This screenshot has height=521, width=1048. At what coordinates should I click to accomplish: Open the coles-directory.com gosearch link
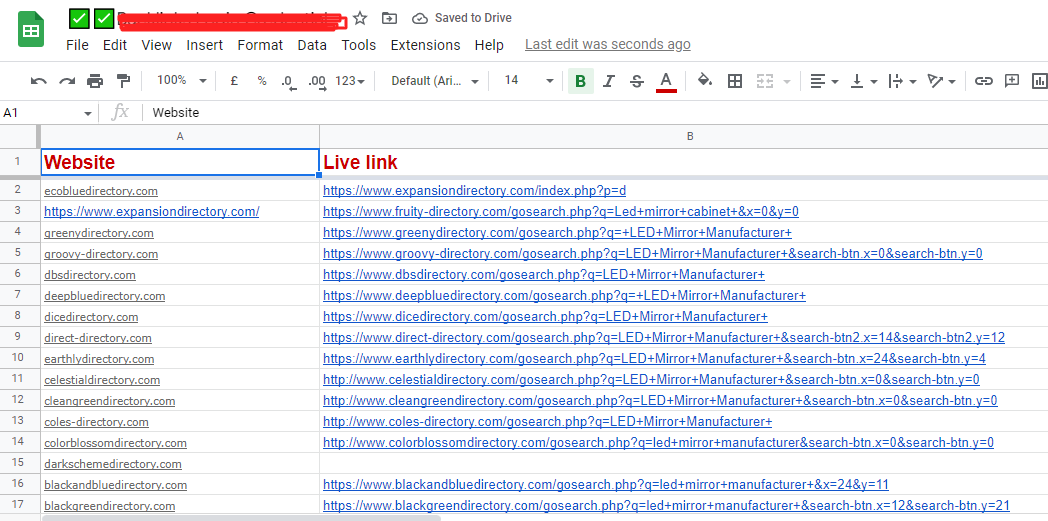click(547, 421)
